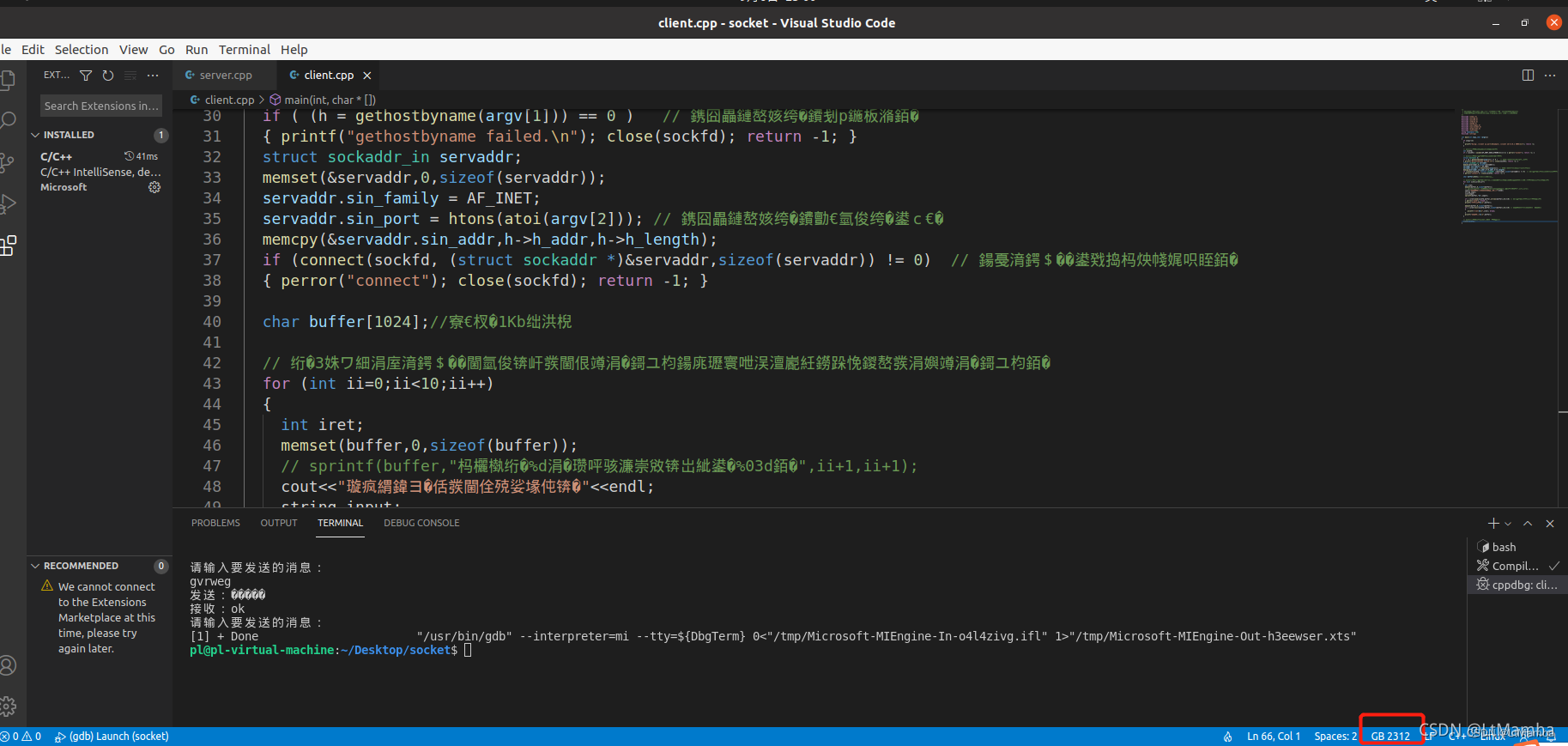Click the INSTALLED count badge 1
Viewport: 1568px width, 746px height.
161,135
